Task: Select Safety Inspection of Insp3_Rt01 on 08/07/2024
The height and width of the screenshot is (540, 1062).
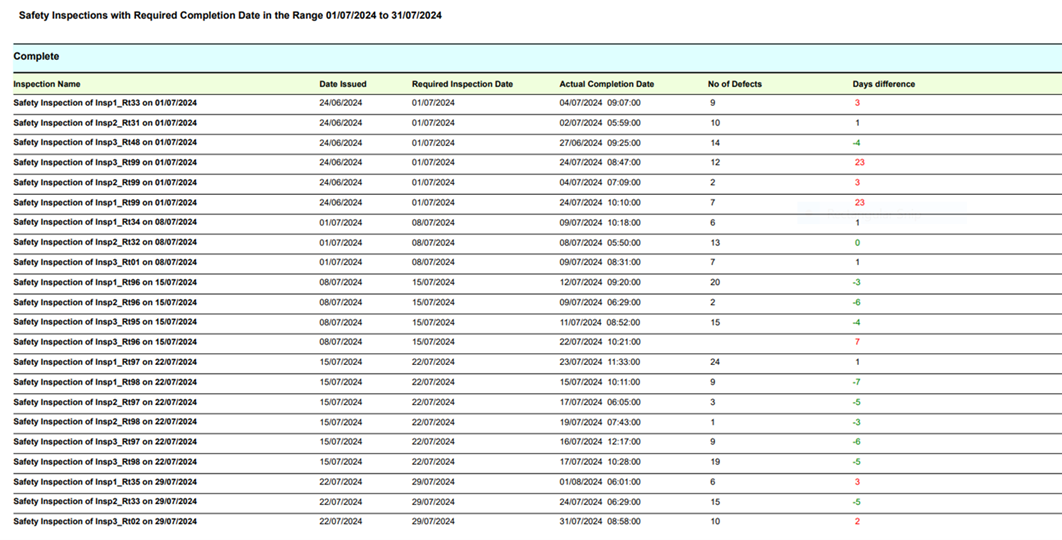Action: click(x=105, y=262)
